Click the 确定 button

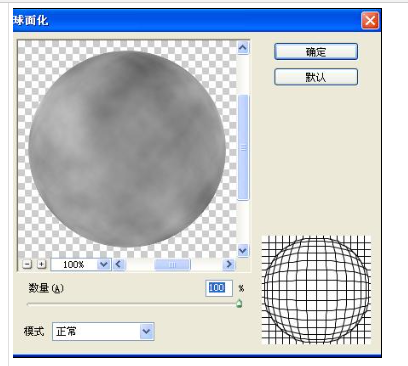pyautogui.click(x=316, y=52)
